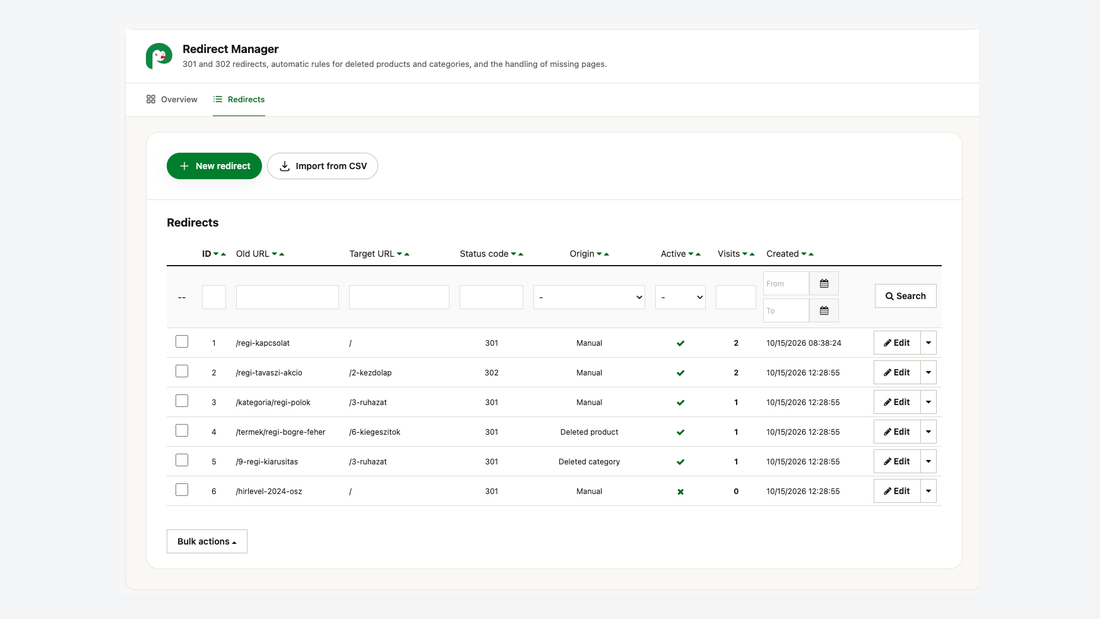The image size is (1100, 619).
Task: Sort Status code column descending
Action: (514, 254)
